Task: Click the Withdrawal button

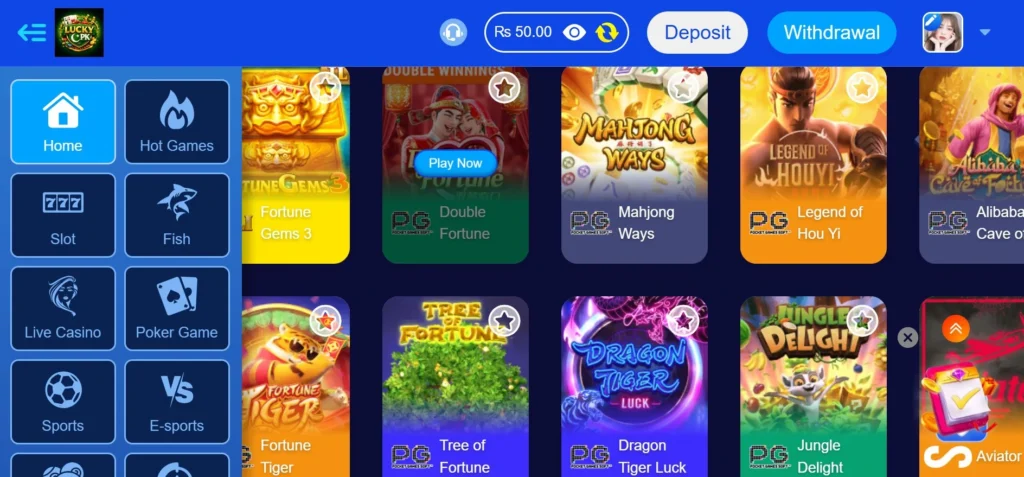Action: (832, 32)
